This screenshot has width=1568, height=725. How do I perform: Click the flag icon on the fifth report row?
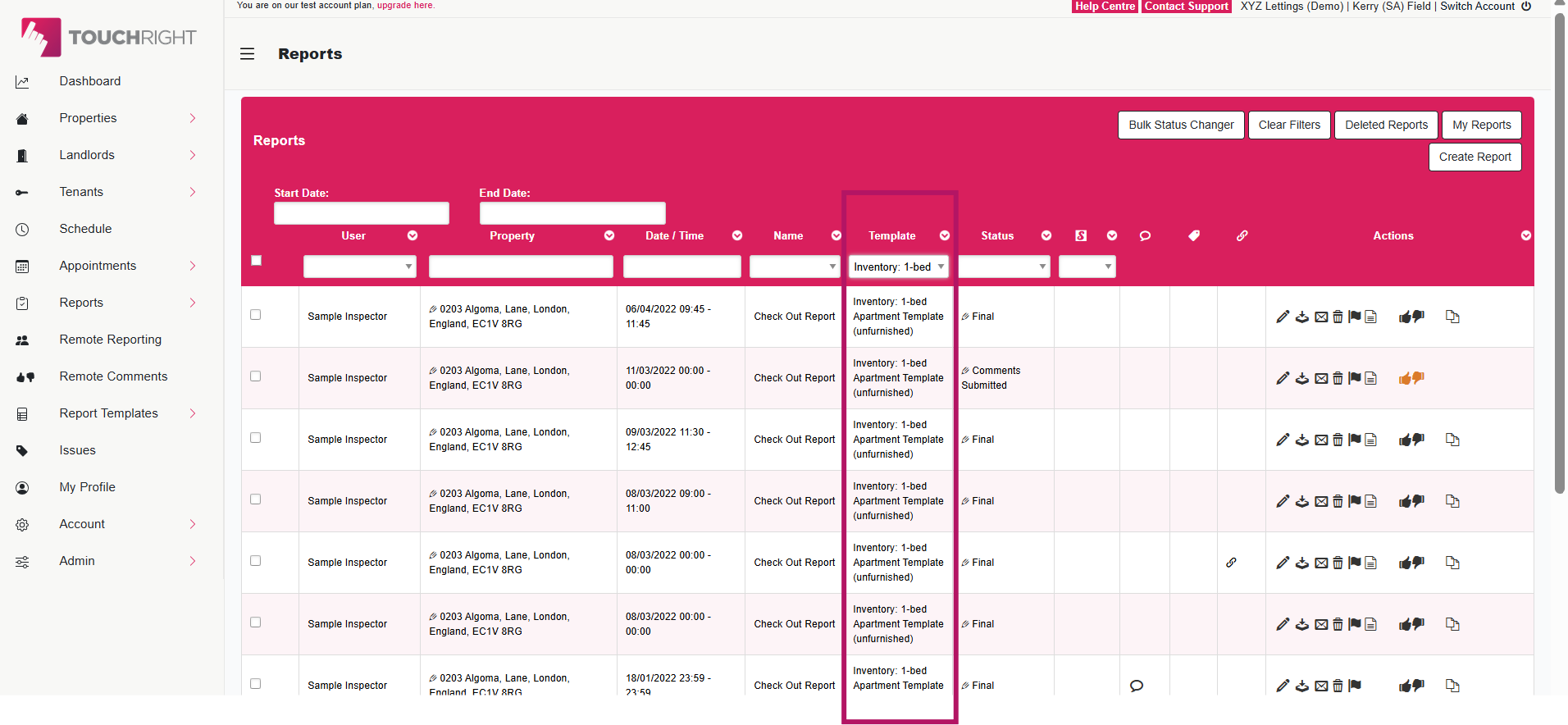(1354, 563)
